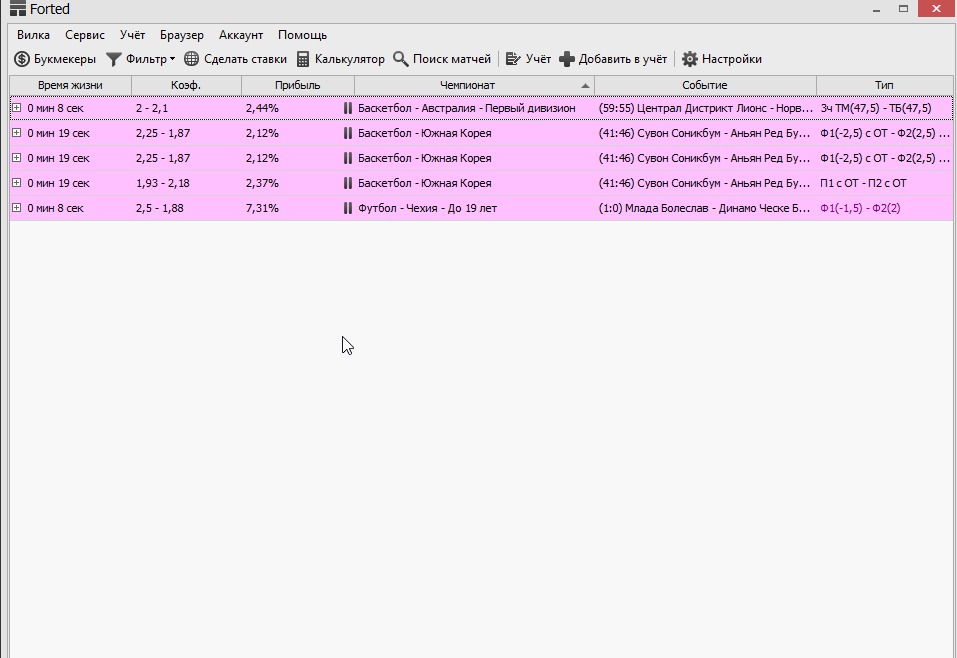957x658 pixels.
Task: Sort by Время жизни column header
Action: click(x=70, y=85)
